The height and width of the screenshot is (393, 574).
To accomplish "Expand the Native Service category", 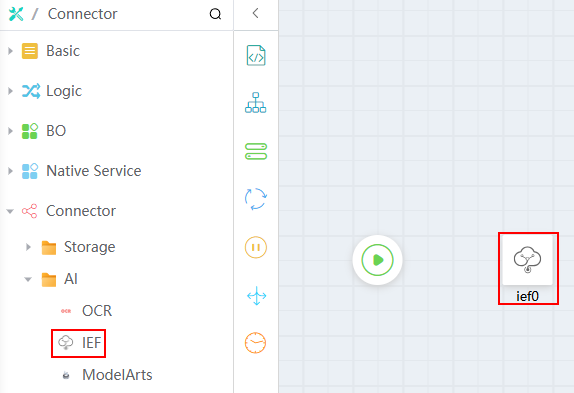I will pos(10,171).
